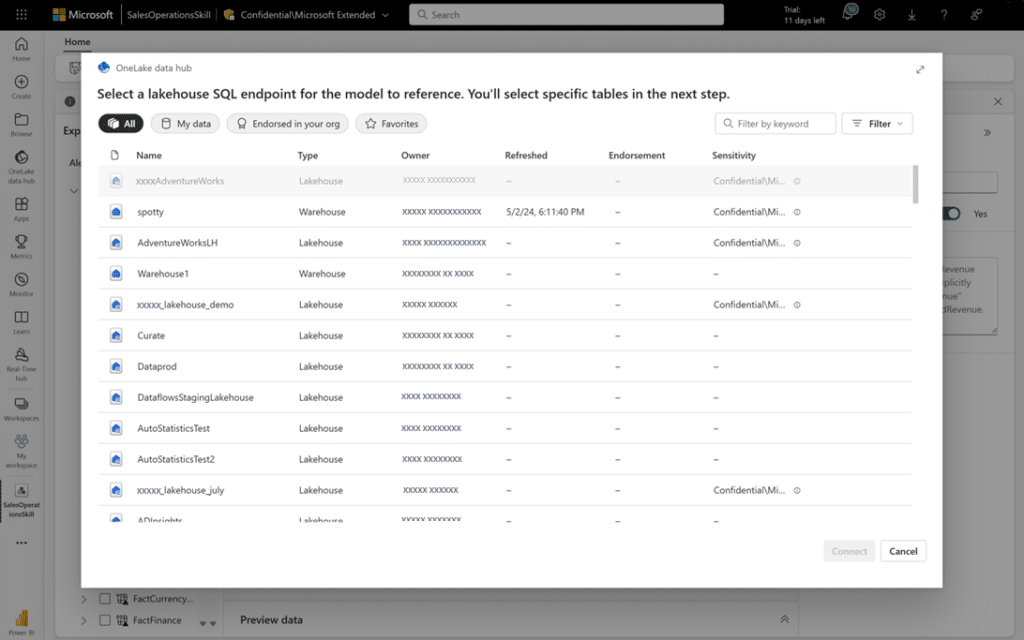
Task: Open the sensitivity label dropdown chevron
Action: 385,15
